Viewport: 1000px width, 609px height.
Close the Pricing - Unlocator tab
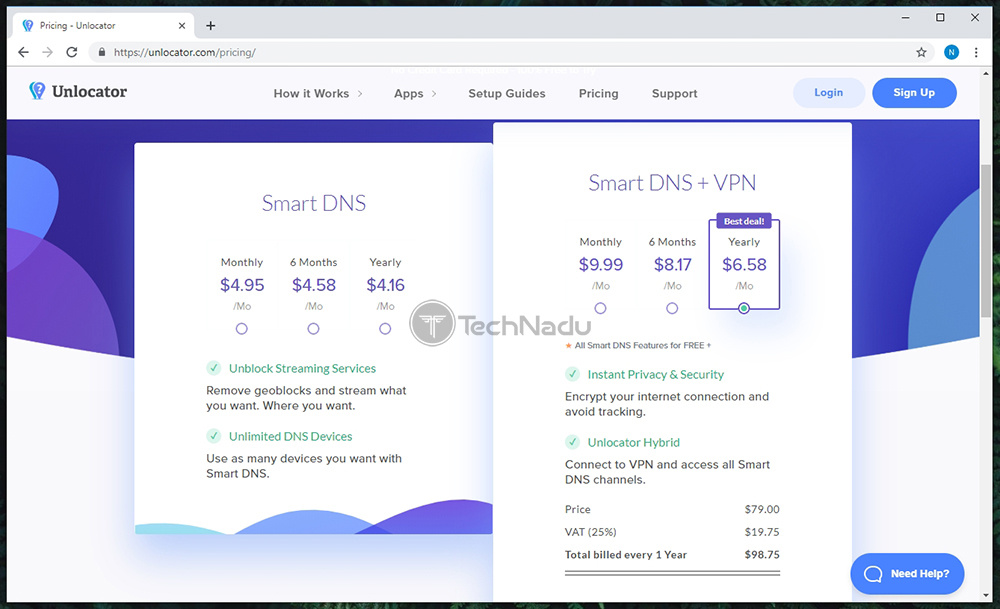point(182,26)
